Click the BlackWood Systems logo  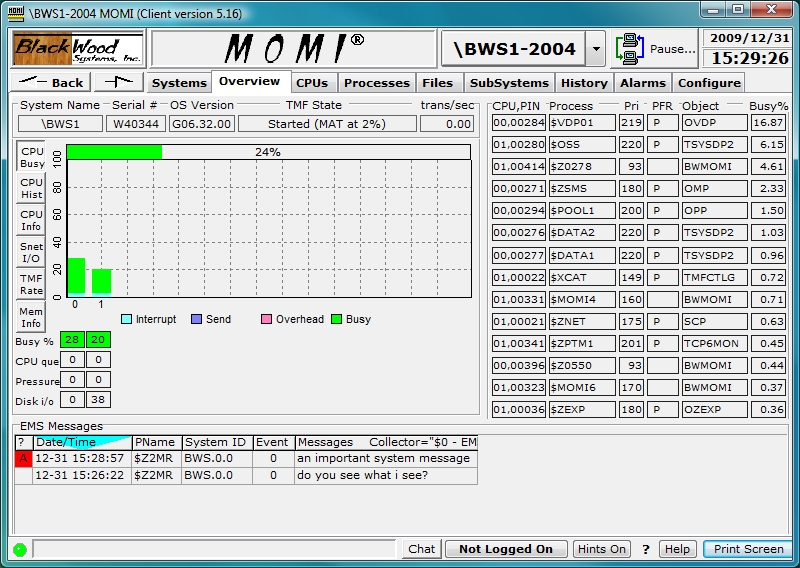pyautogui.click(x=78, y=48)
